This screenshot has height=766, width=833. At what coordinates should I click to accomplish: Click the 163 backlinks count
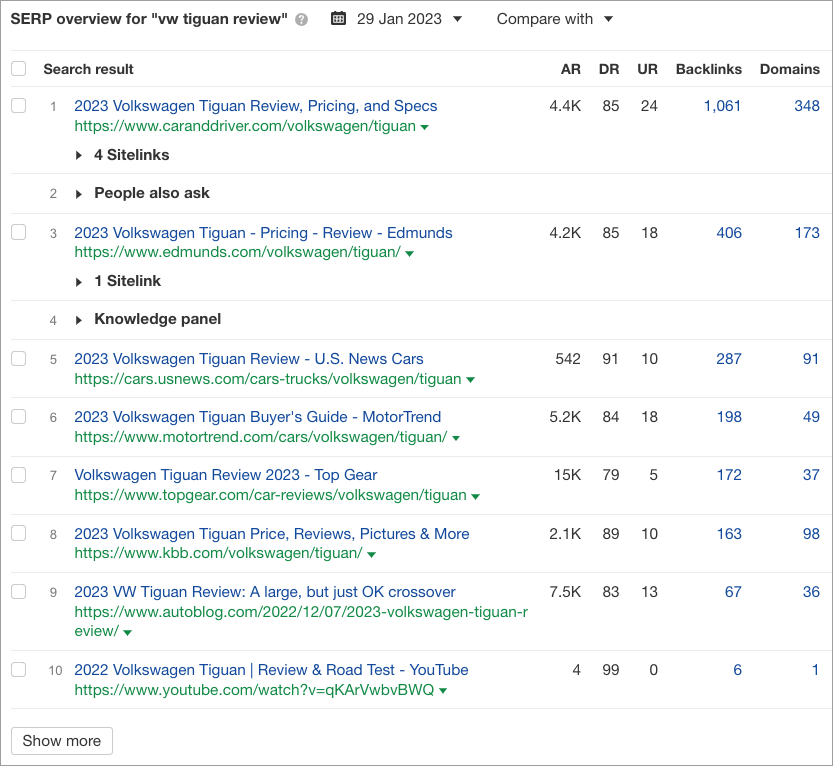point(729,534)
